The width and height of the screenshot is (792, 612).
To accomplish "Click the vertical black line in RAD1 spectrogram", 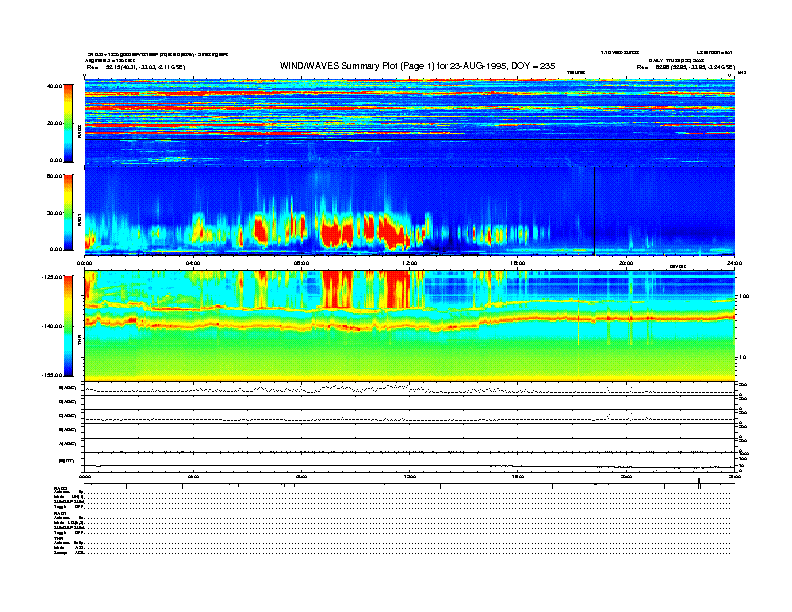I will (x=595, y=212).
